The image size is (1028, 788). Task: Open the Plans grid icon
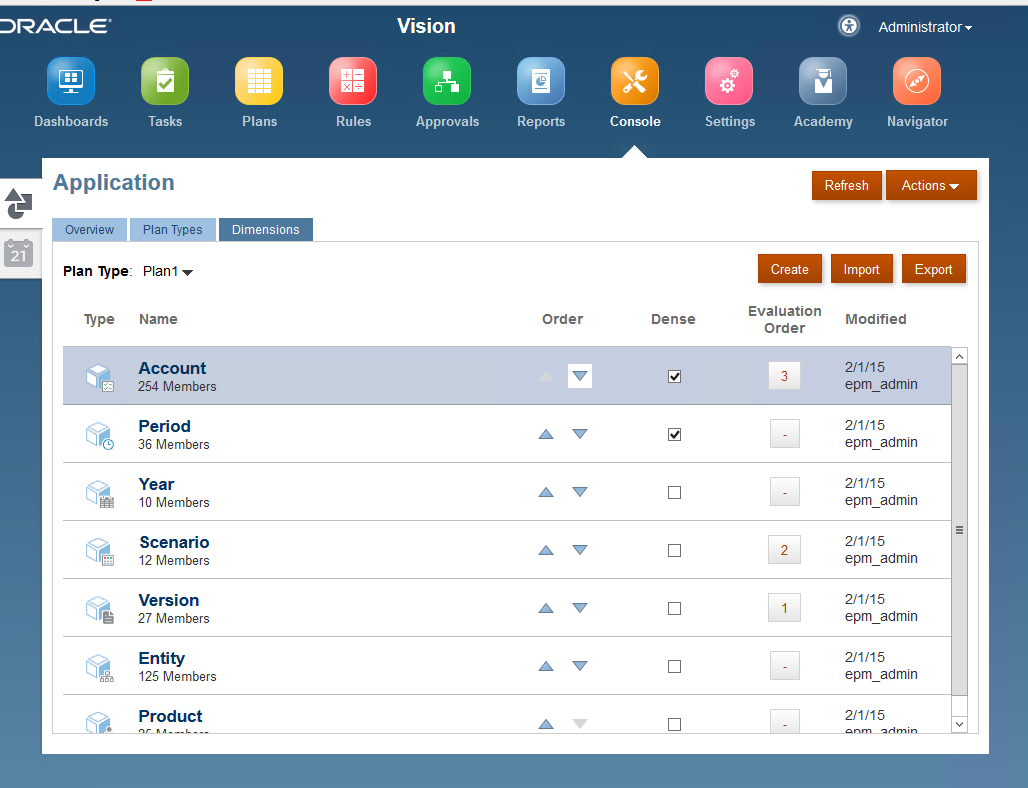coord(259,81)
